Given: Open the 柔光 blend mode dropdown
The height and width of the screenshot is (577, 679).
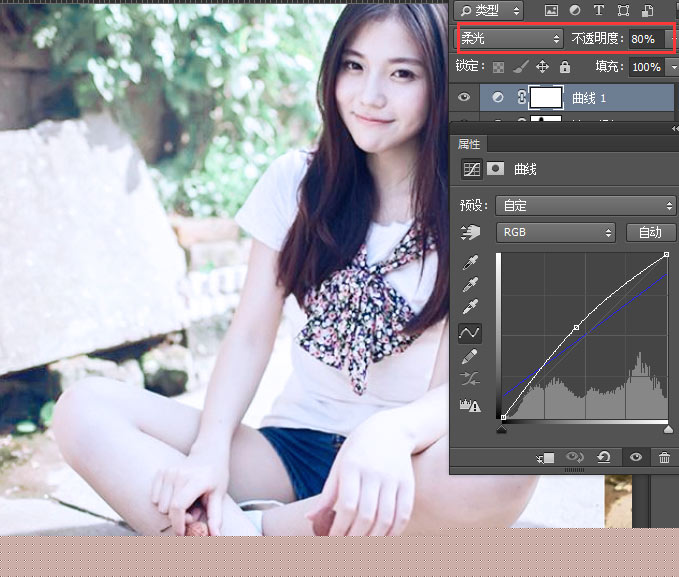Looking at the screenshot, I should point(510,39).
